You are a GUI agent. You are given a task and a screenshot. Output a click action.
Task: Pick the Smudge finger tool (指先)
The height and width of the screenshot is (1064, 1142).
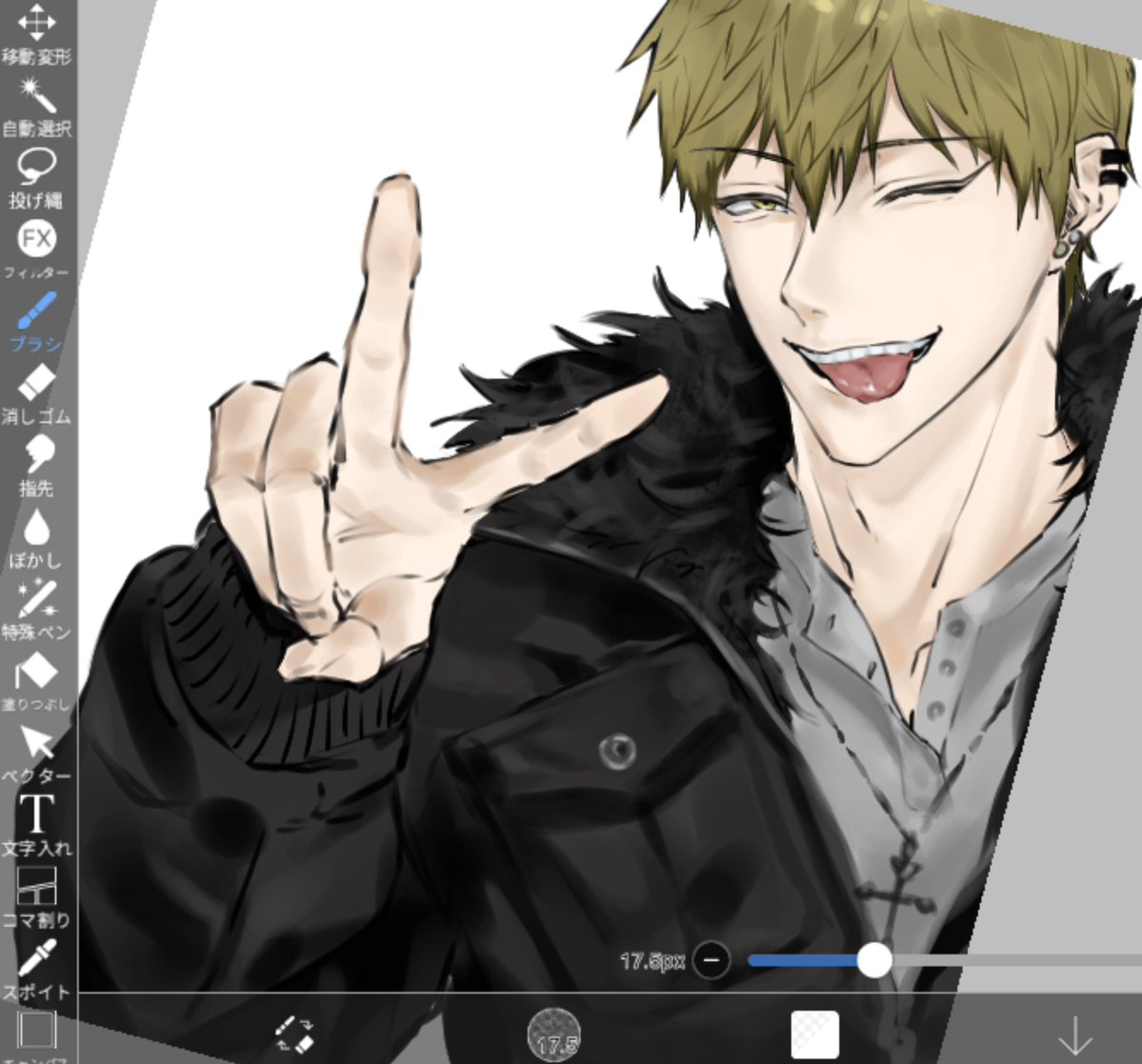pyautogui.click(x=36, y=466)
